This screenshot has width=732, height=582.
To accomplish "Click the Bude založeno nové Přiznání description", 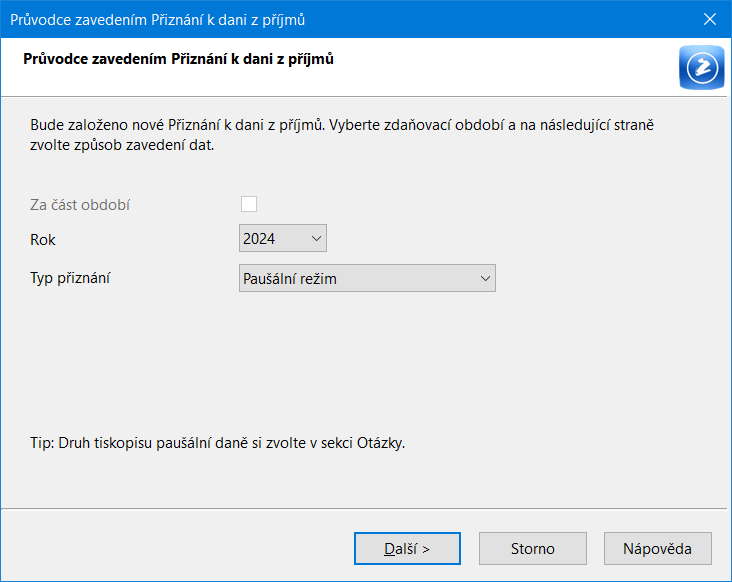I will tap(342, 135).
